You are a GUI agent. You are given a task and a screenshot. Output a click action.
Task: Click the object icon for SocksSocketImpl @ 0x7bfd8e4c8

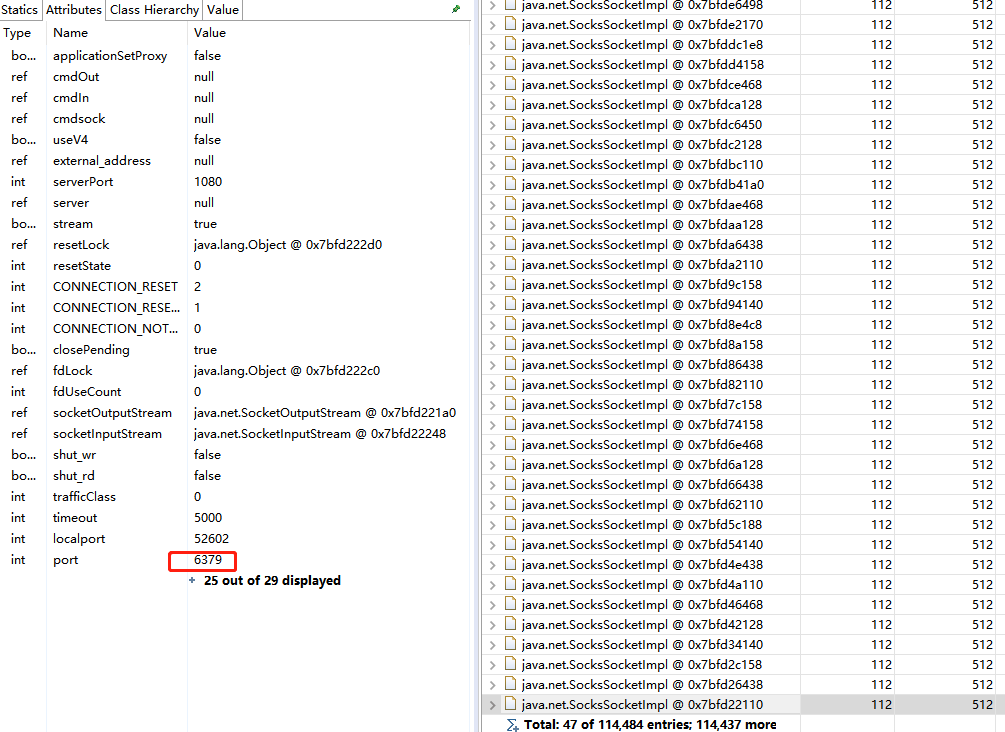(x=510, y=324)
